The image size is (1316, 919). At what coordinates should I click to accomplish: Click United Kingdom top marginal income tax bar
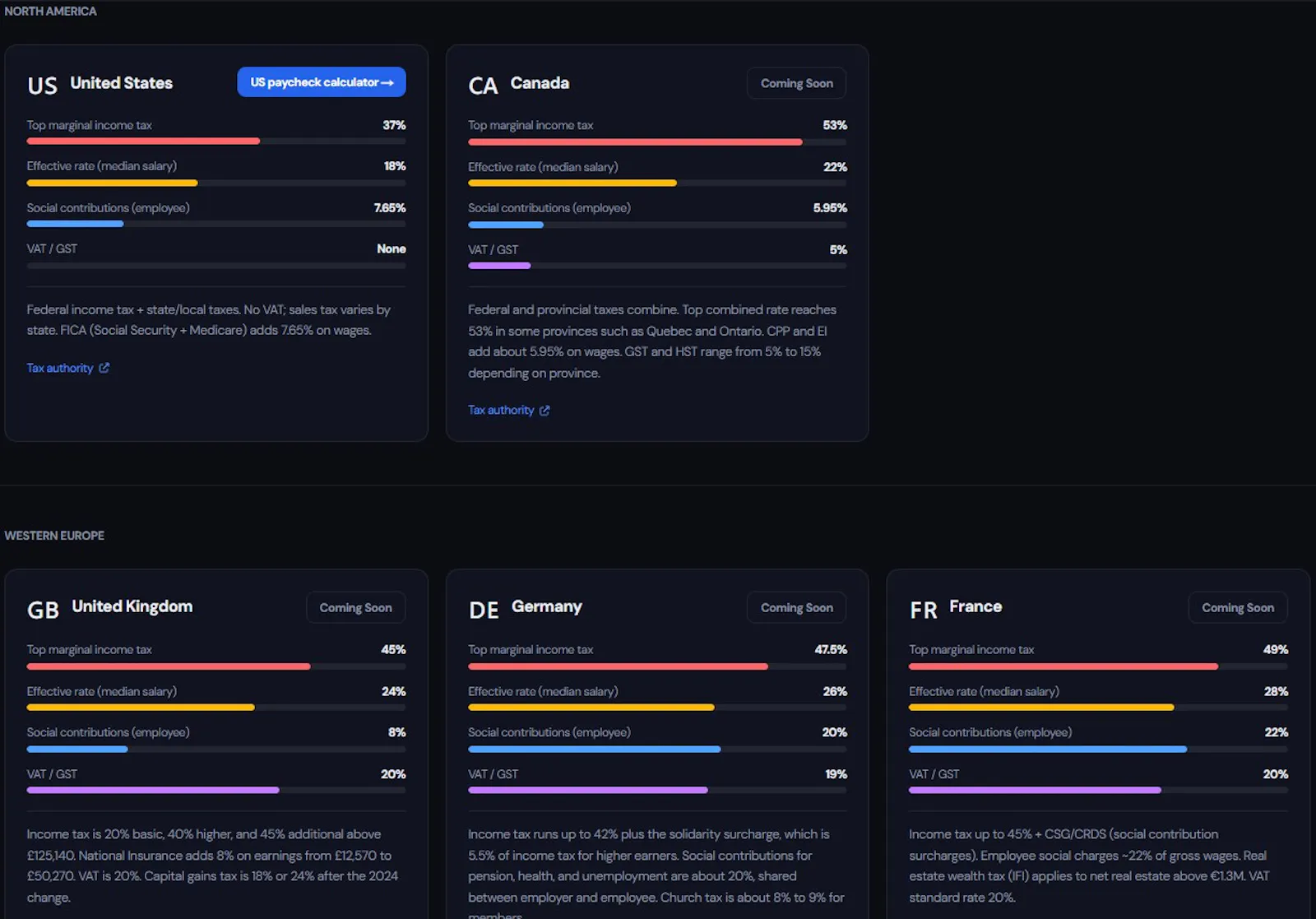169,666
